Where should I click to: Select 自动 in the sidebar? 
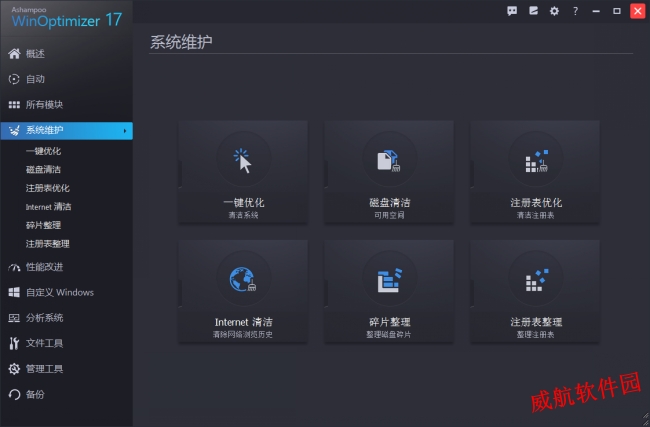[x=66, y=79]
